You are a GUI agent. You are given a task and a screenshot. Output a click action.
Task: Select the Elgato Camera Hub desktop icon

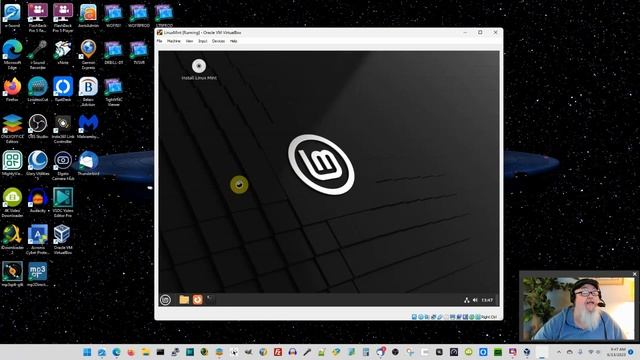click(63, 165)
